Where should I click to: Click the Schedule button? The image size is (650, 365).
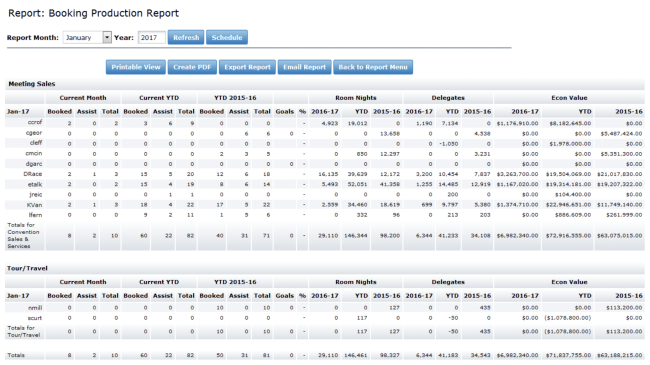(227, 37)
